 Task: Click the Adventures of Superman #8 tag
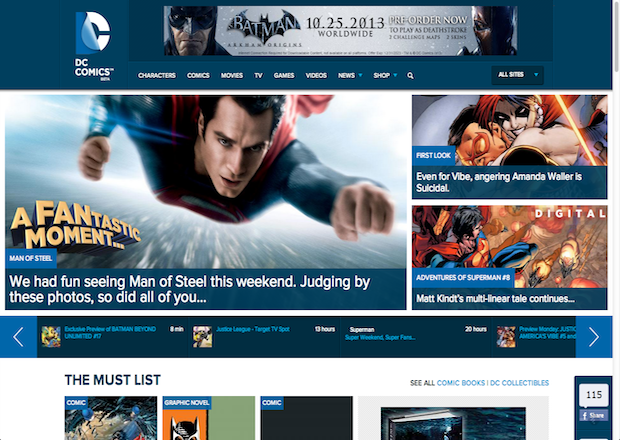pyautogui.click(x=463, y=278)
